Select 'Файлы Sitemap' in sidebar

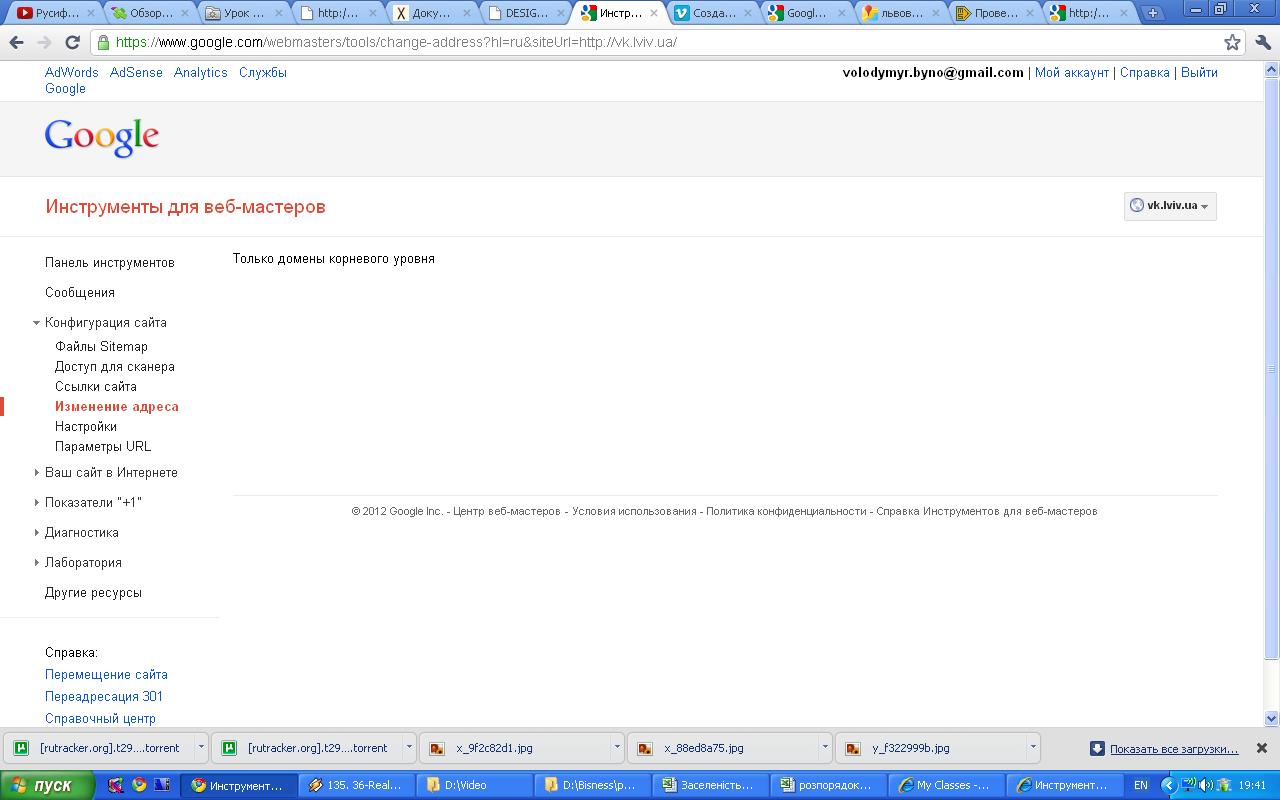(x=101, y=346)
